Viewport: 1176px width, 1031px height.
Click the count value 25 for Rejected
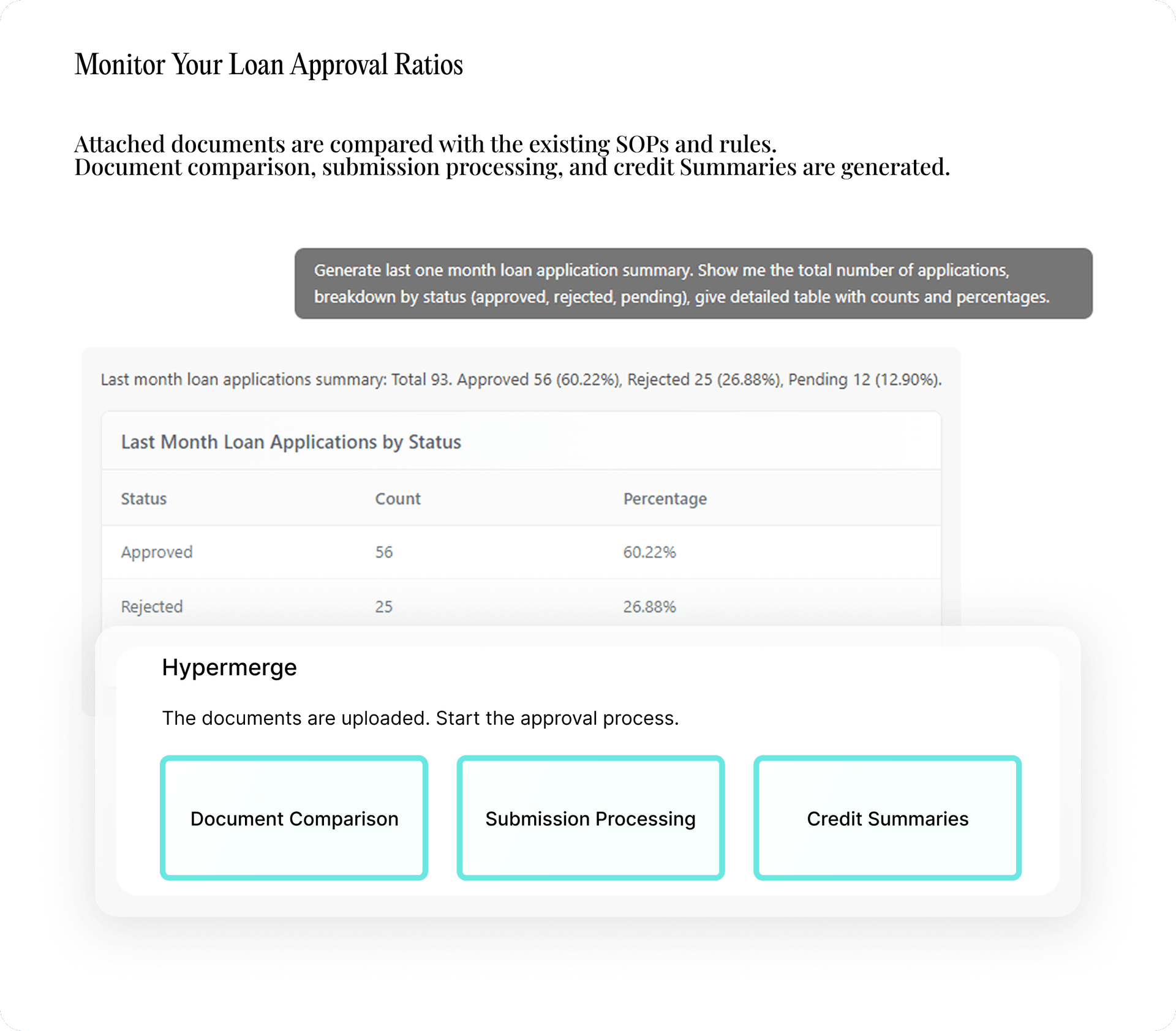[383, 607]
